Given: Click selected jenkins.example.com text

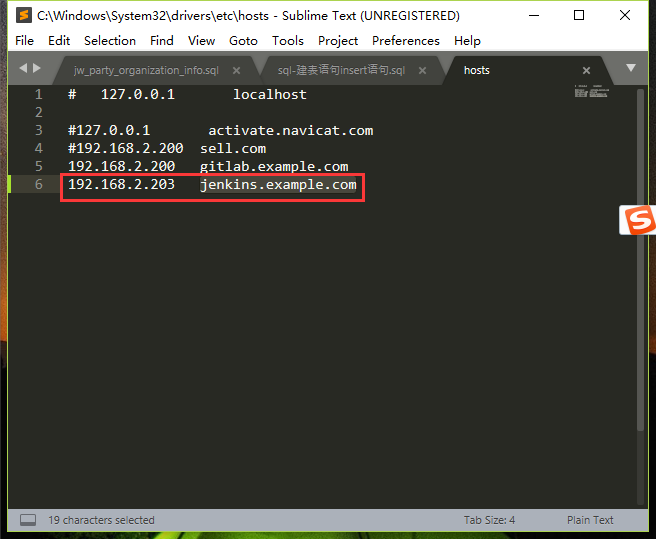Looking at the screenshot, I should tap(278, 185).
